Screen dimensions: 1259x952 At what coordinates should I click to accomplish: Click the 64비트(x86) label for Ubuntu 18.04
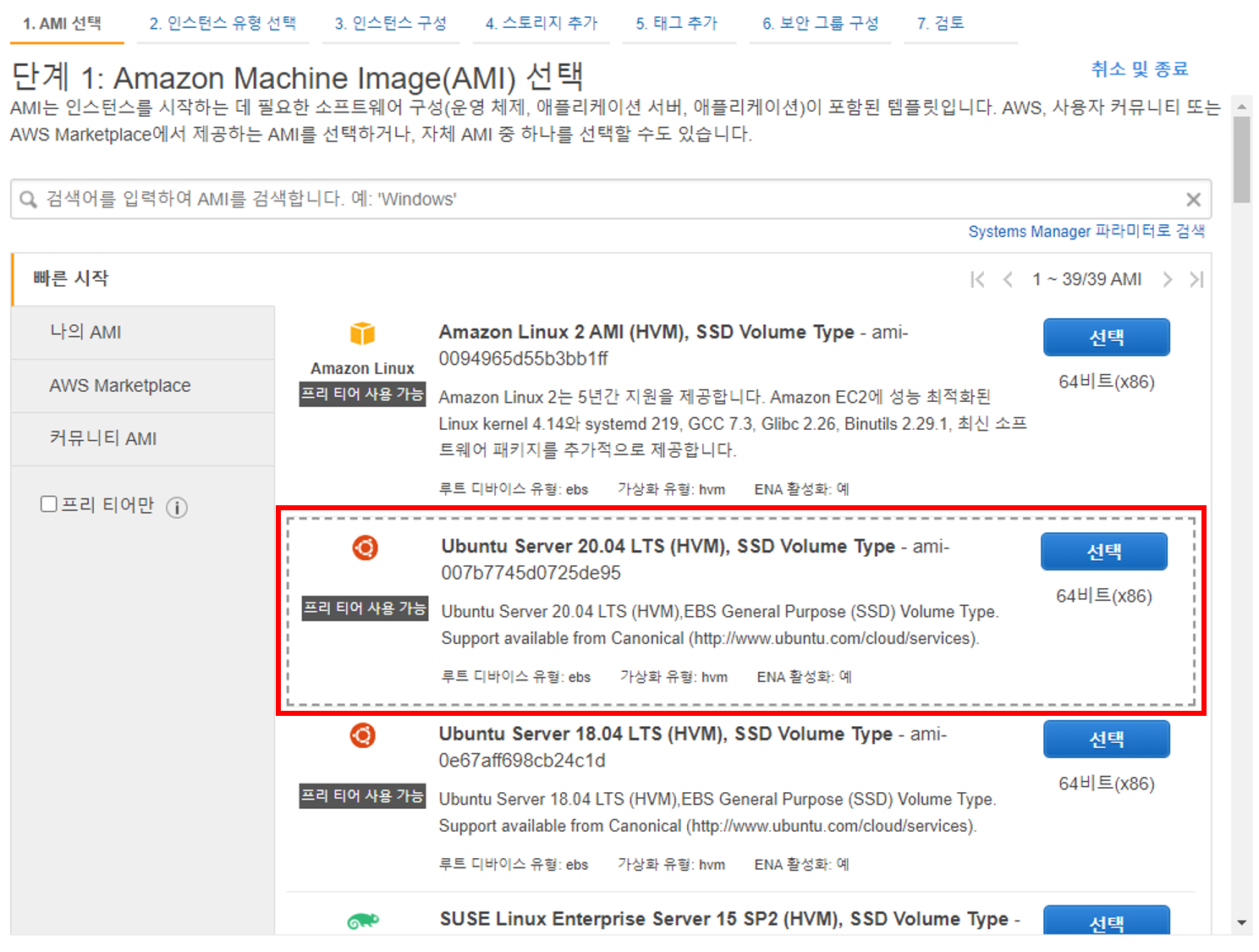coord(1107,784)
